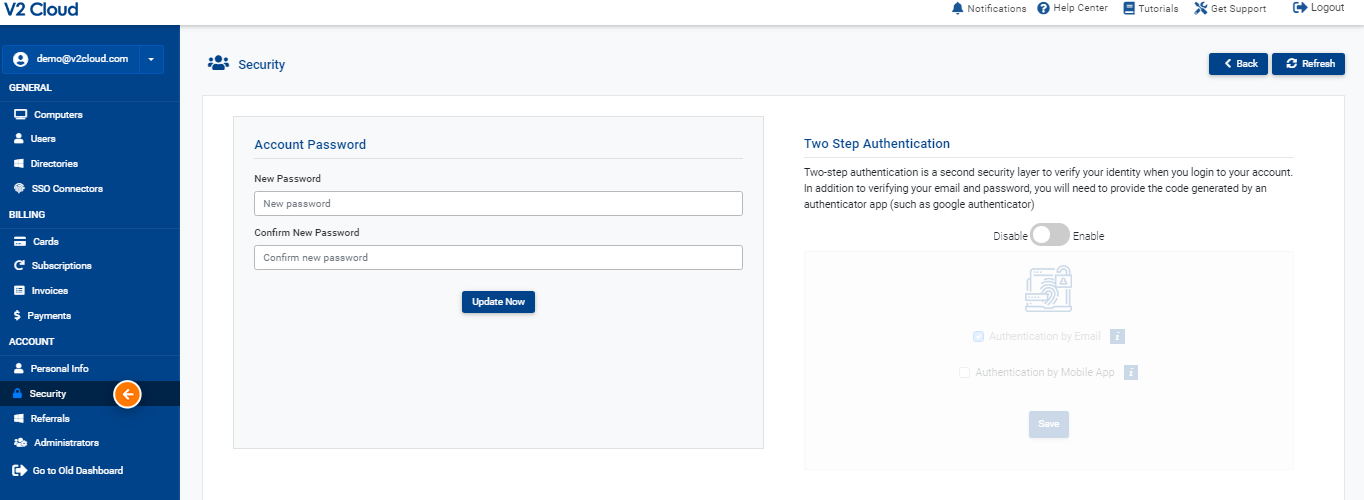Click the orange back arrow circle
This screenshot has width=1364, height=500.
pos(128,394)
